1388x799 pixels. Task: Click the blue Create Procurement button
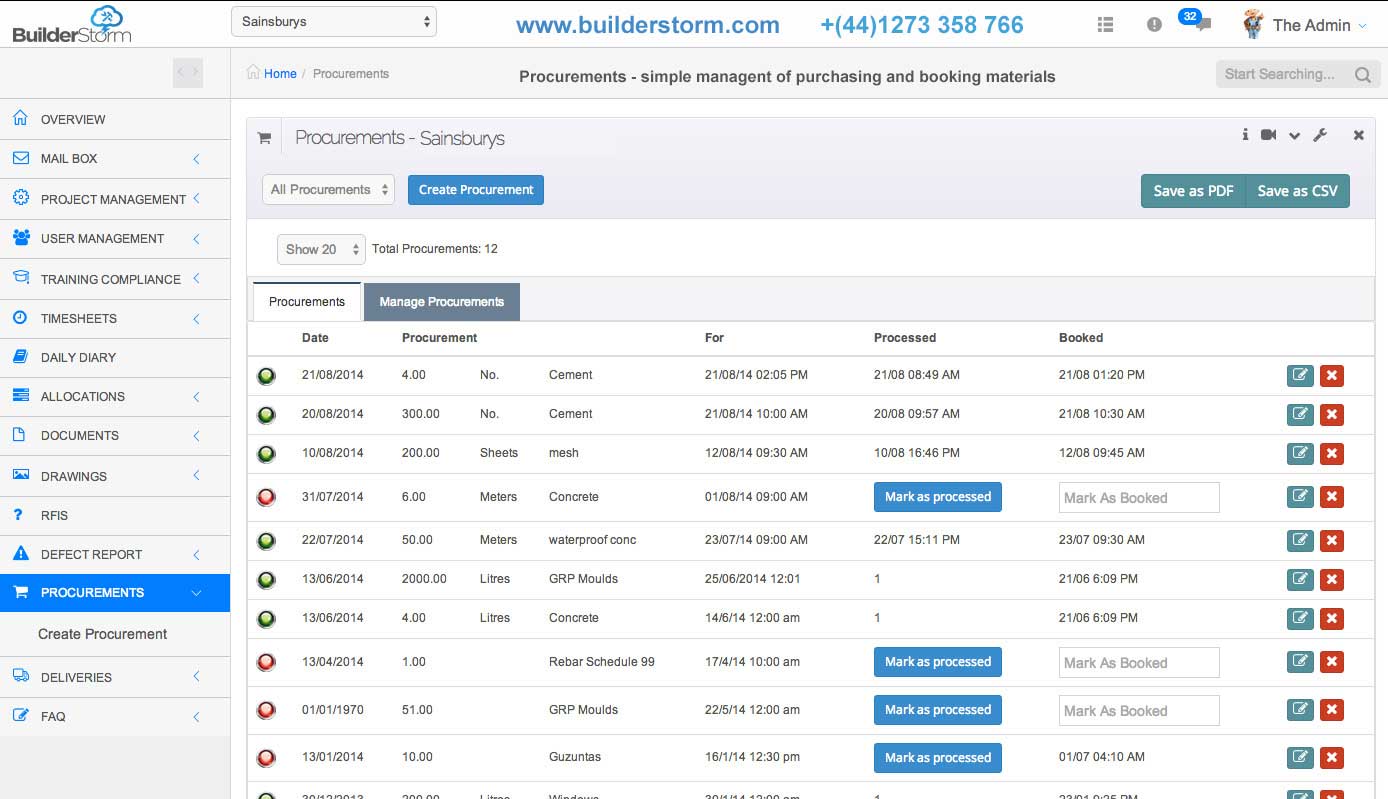point(476,190)
